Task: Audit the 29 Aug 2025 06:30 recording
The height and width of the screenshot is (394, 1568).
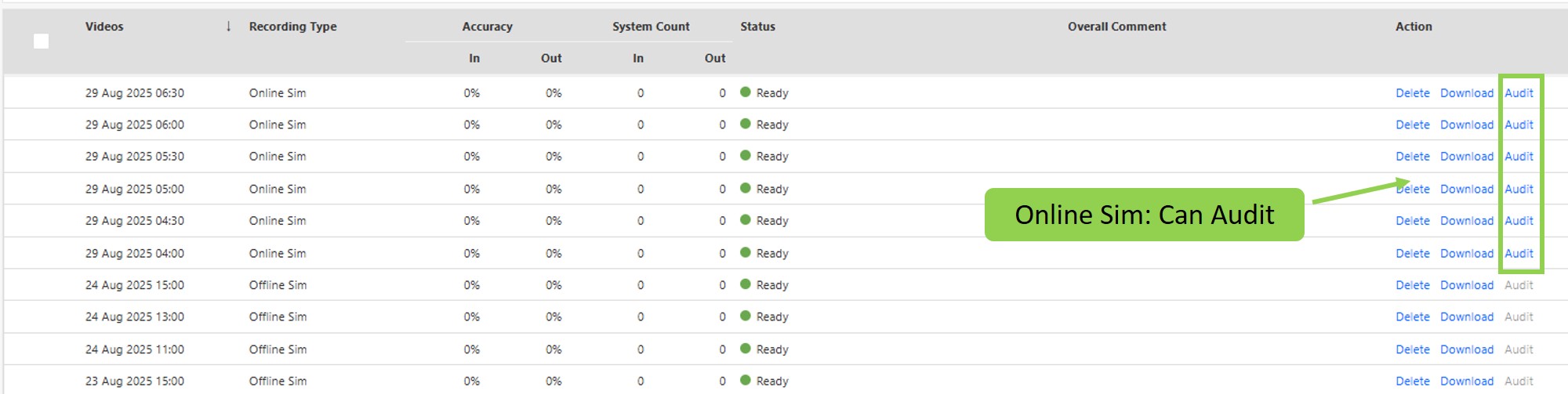Action: point(1519,93)
